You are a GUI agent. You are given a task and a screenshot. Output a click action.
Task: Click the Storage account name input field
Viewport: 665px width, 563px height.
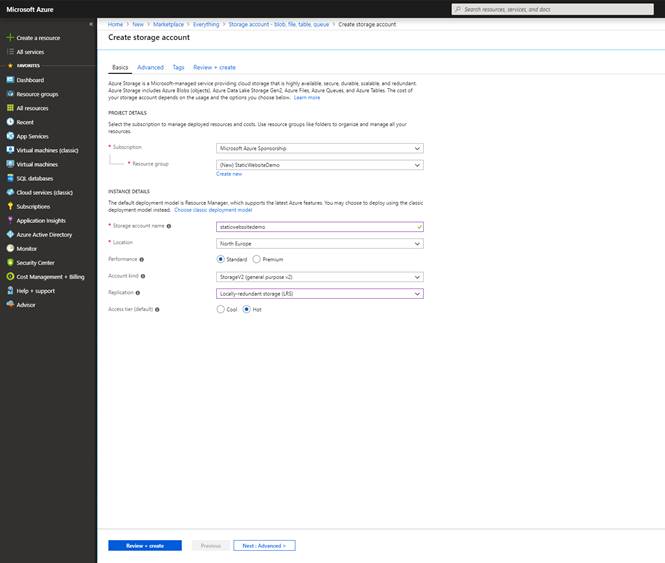point(320,227)
